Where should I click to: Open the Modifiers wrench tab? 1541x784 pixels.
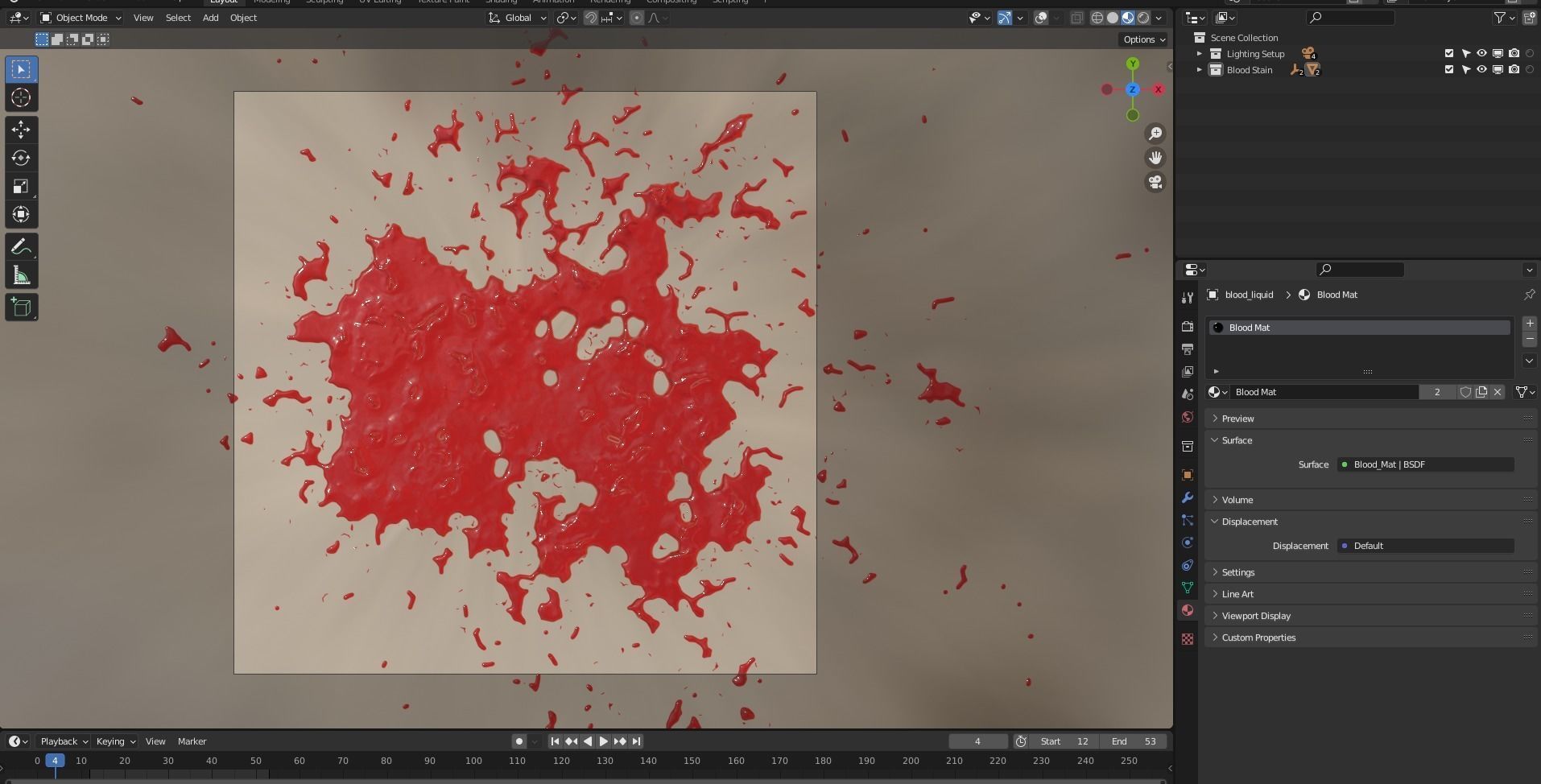1187,497
